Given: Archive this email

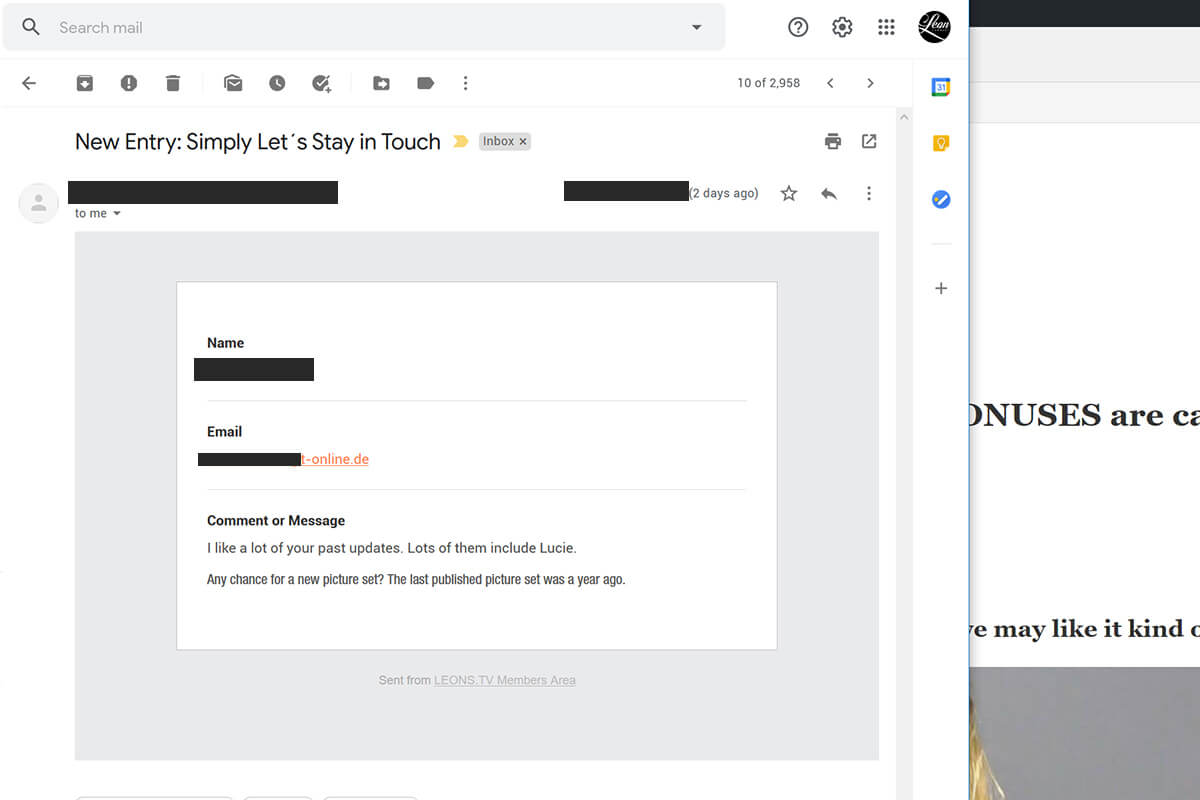Looking at the screenshot, I should click(x=85, y=83).
